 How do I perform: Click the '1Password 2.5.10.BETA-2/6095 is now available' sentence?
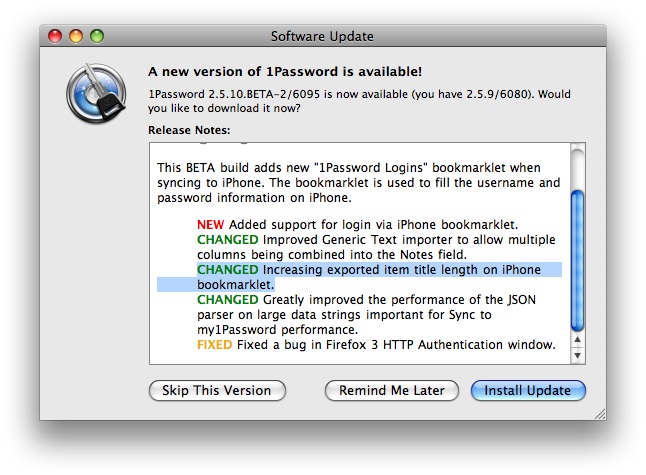[359, 101]
